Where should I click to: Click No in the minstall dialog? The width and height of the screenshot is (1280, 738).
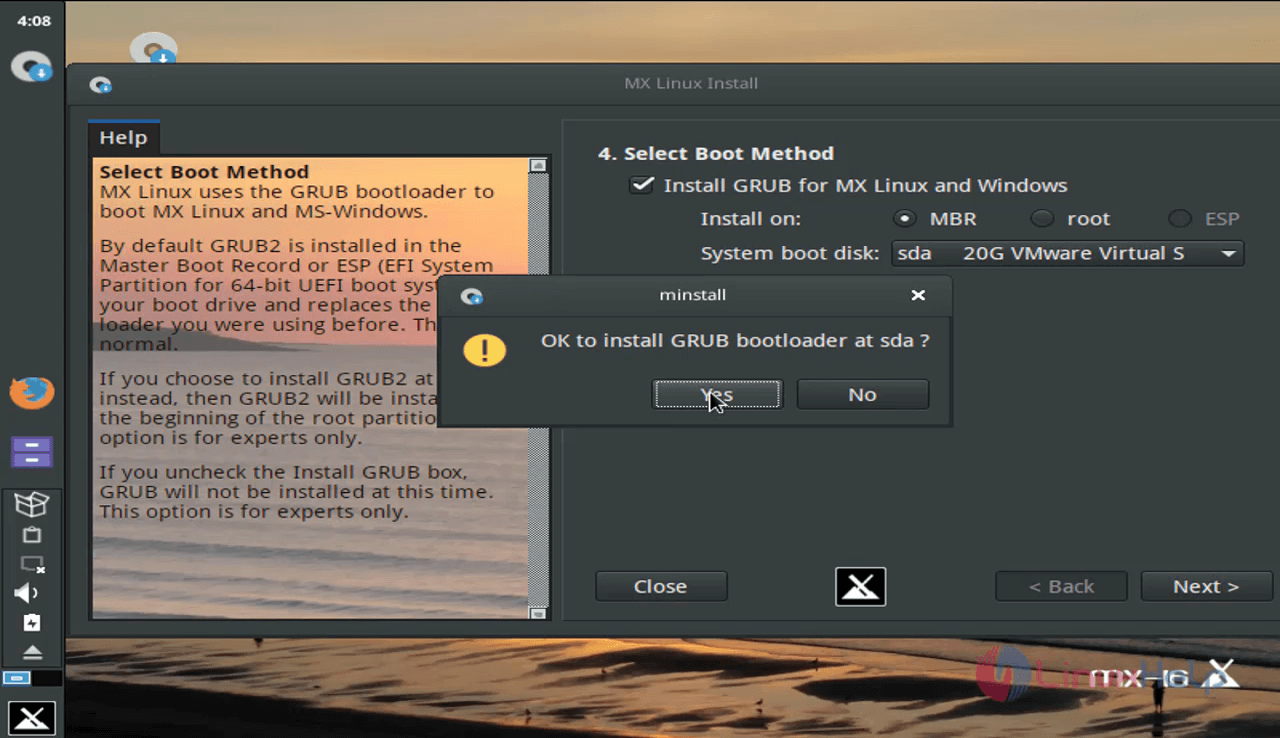862,394
